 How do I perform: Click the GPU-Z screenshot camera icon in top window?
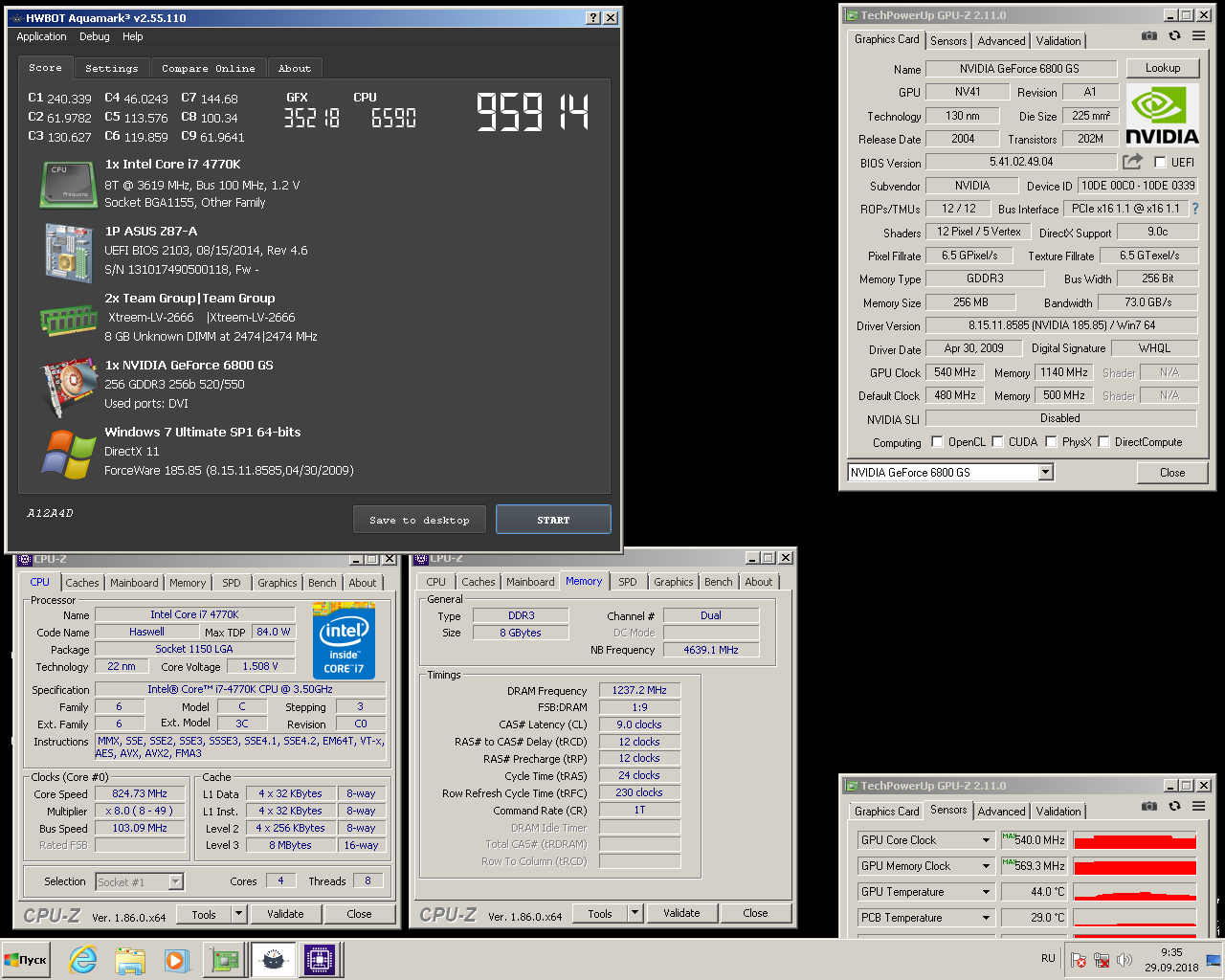[x=1149, y=36]
